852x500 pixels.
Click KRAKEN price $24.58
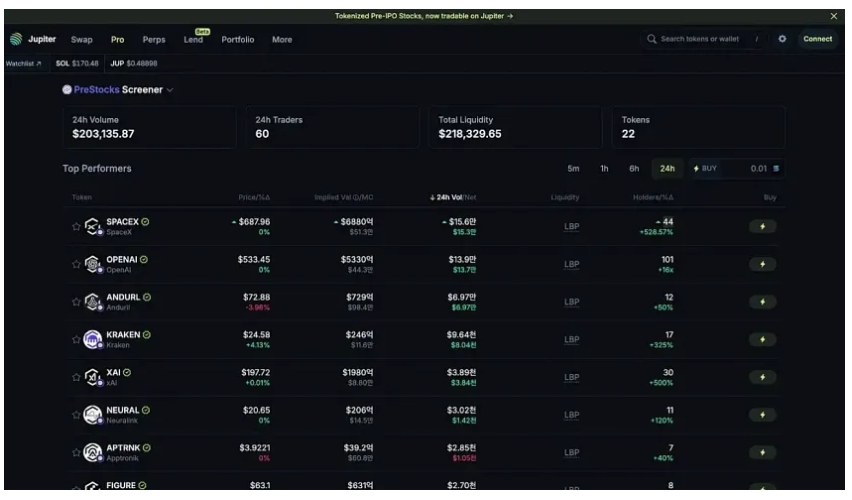click(256, 335)
